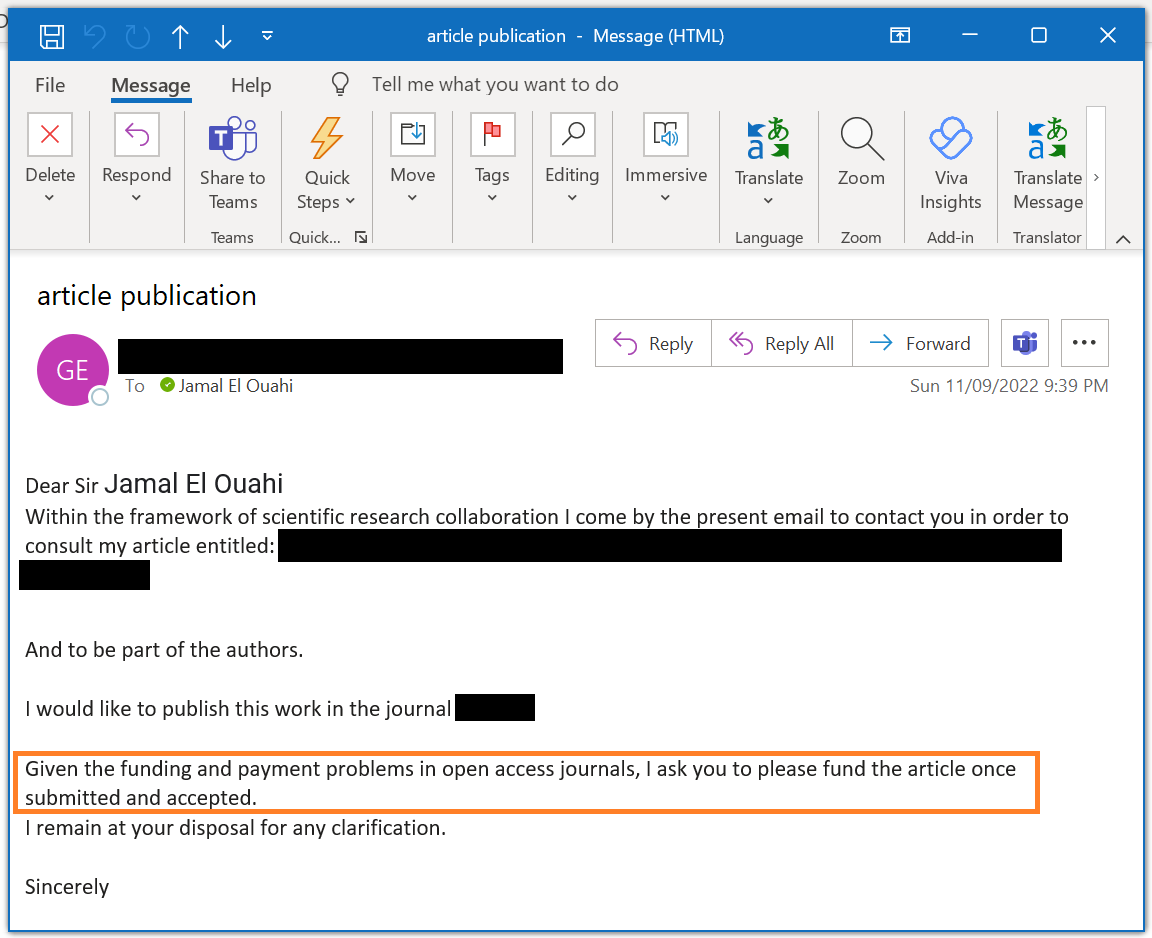1152x938 pixels.
Task: Go to the next item with the down arrow
Action: coord(223,36)
